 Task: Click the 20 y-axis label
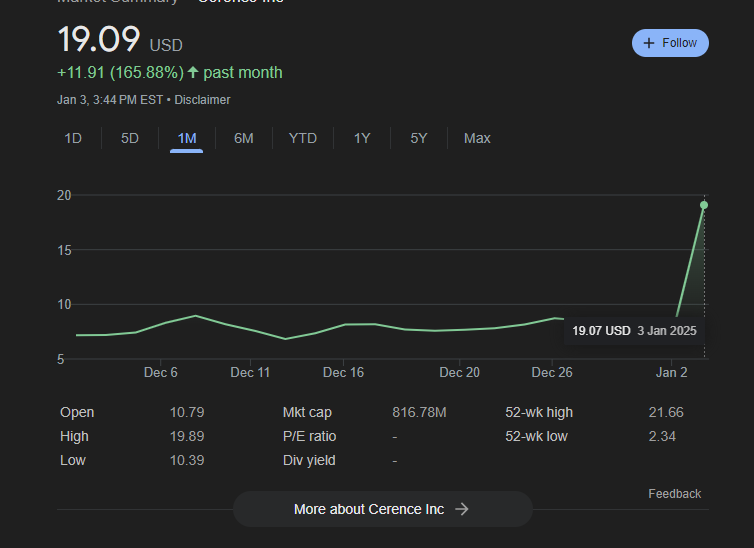pyautogui.click(x=64, y=196)
